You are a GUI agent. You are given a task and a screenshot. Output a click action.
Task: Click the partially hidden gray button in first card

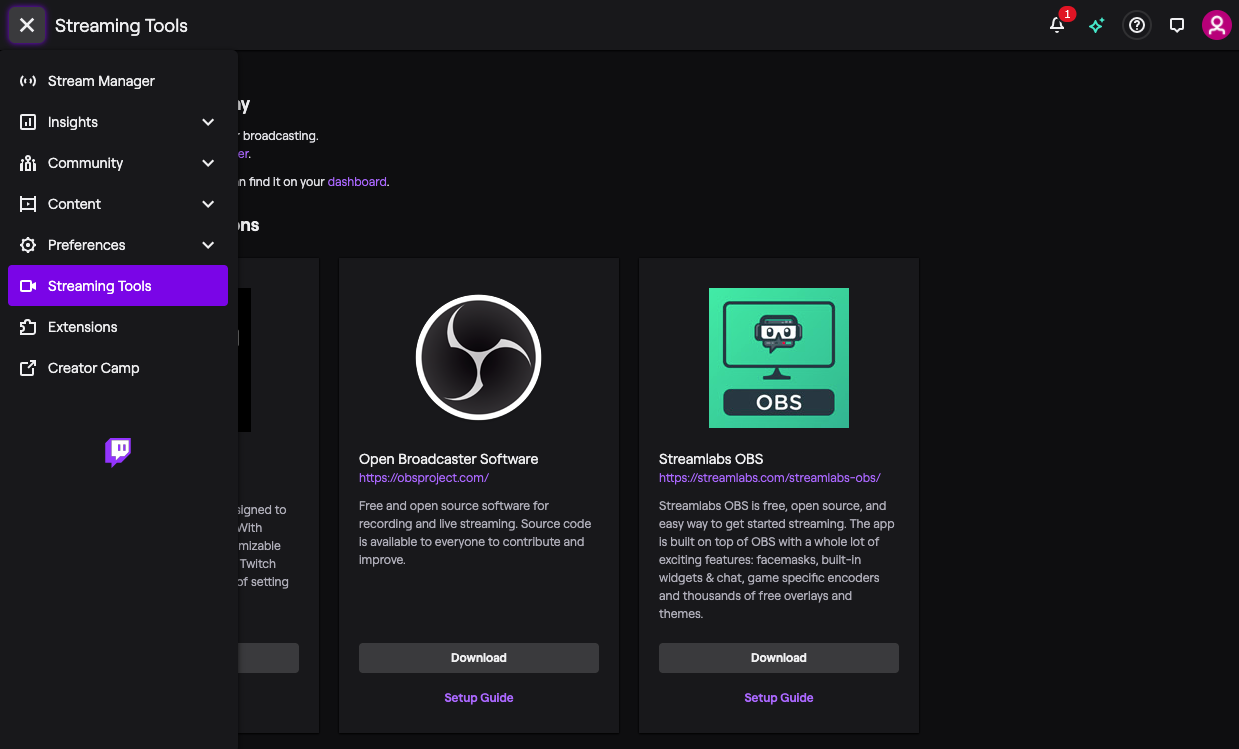[x=268, y=658]
